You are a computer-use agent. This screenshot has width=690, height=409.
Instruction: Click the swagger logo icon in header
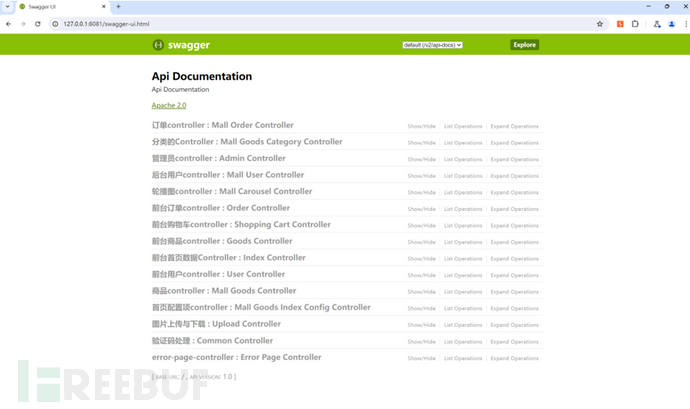coord(158,45)
